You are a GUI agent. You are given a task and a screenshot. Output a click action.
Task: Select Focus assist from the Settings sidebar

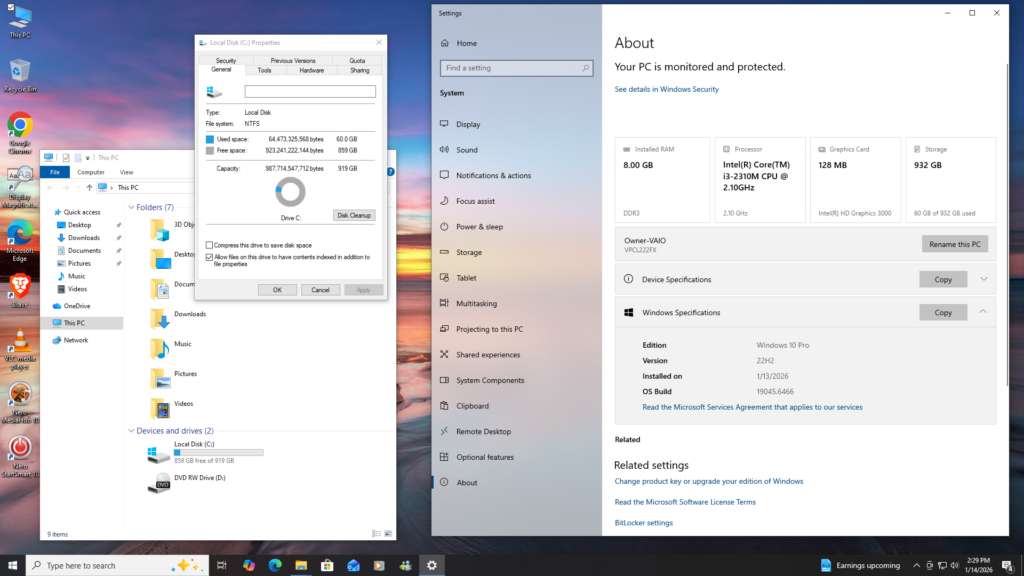click(474, 200)
